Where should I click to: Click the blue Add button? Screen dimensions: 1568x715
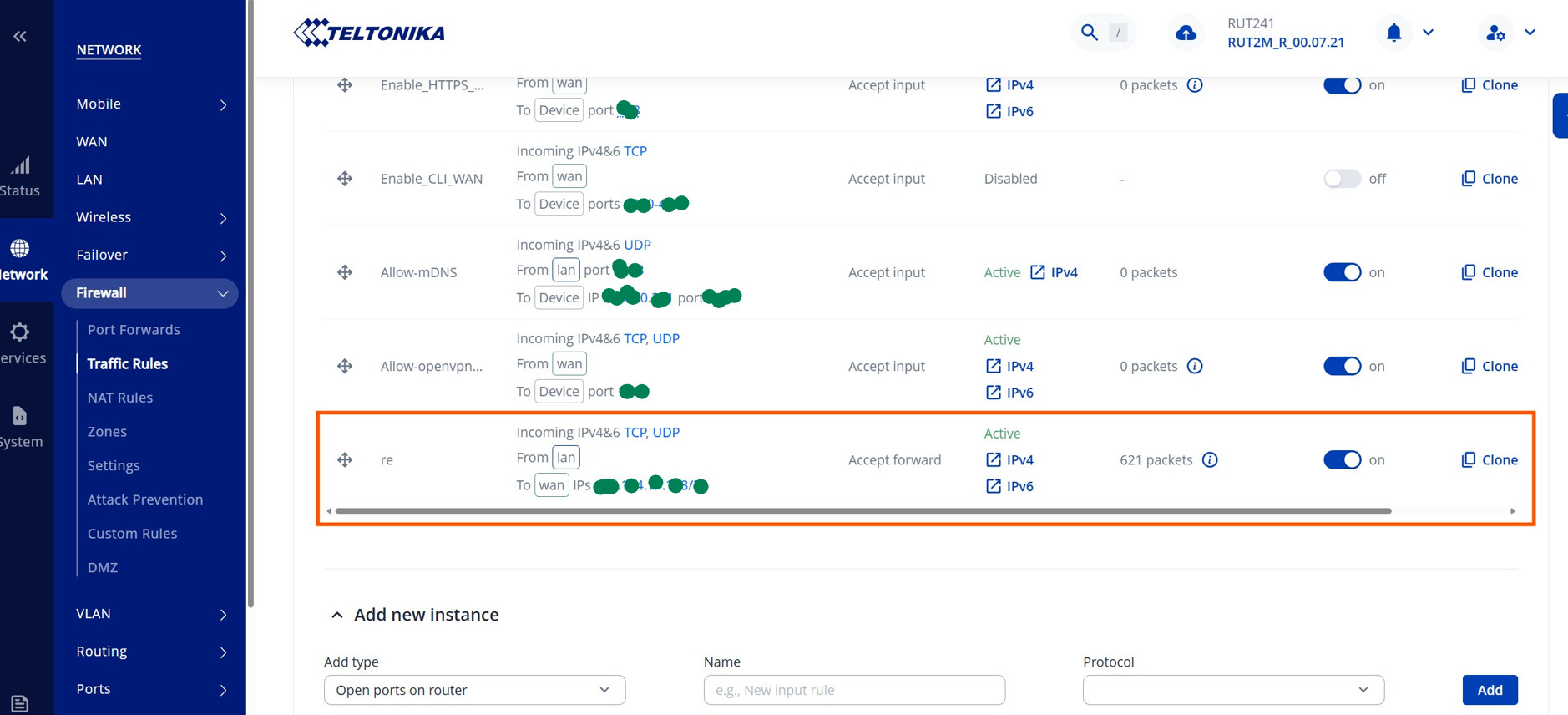1490,690
